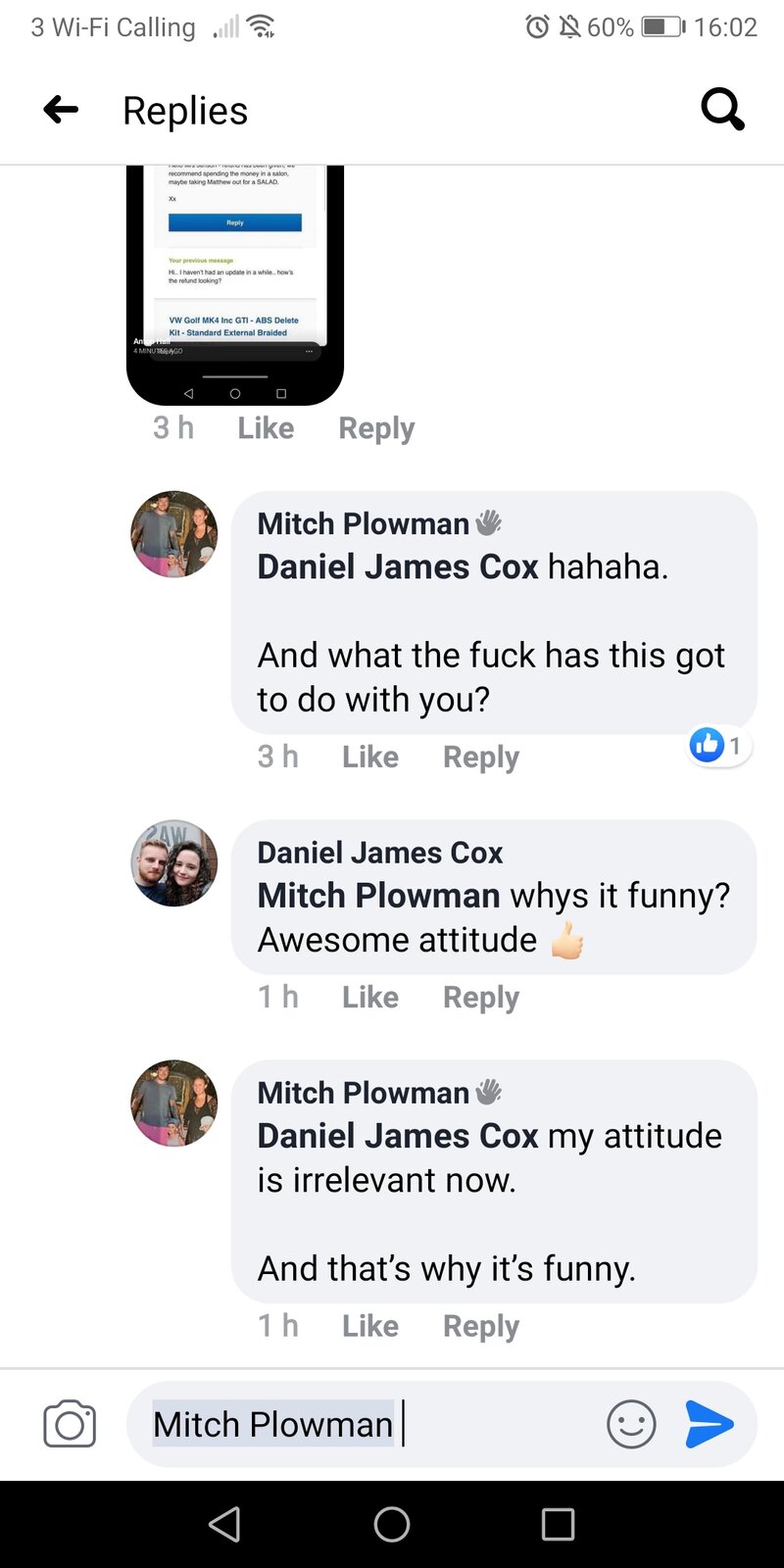
Task: Open Daniel James Cox's profile name link
Action: (380, 853)
